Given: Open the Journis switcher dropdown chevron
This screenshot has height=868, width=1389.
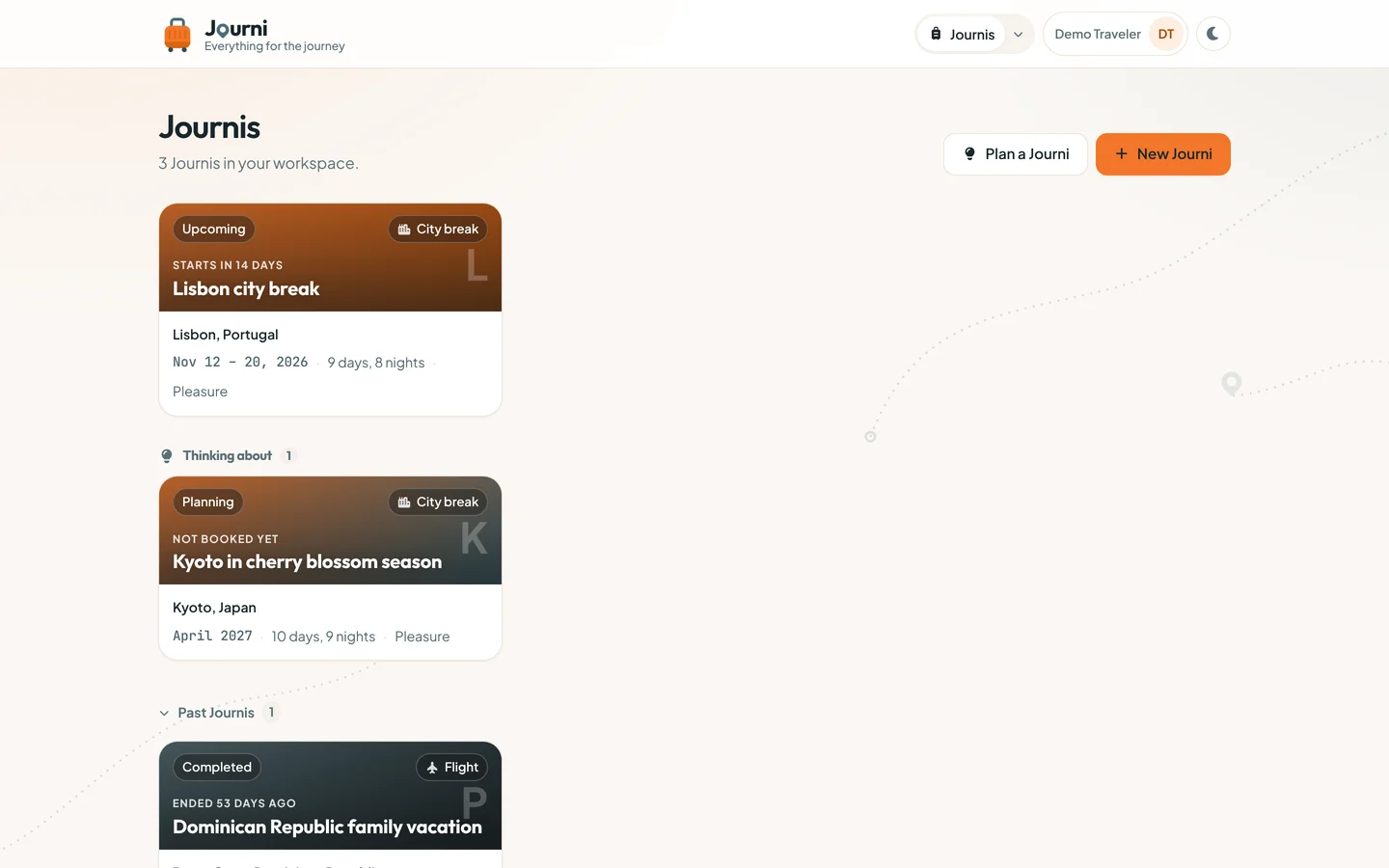Looking at the screenshot, I should 1018,35.
